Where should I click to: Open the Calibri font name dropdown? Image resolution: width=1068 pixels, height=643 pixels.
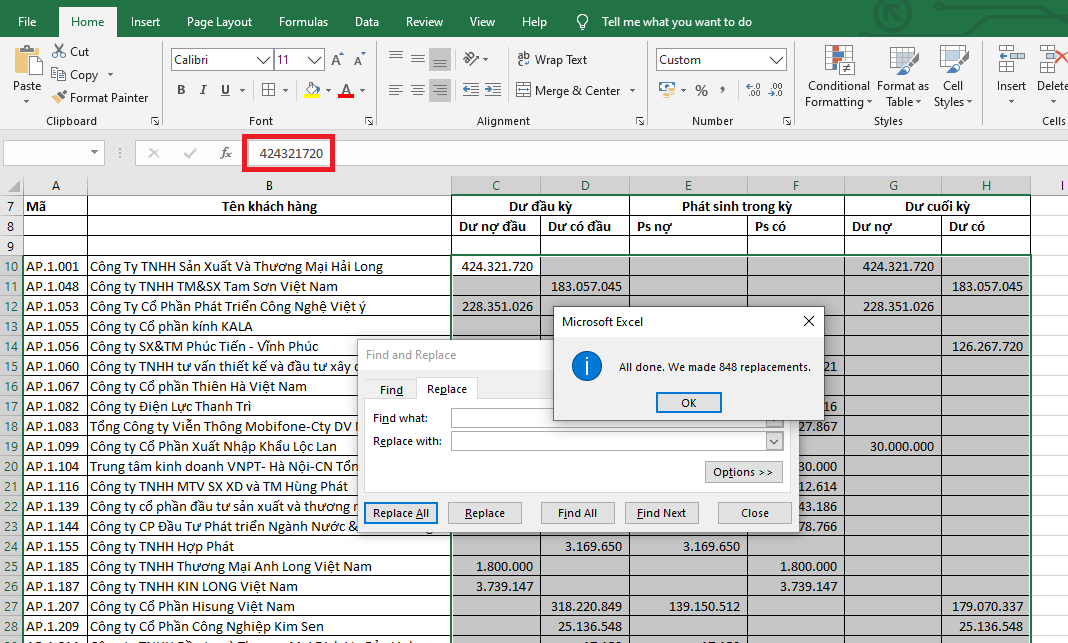pyautogui.click(x=262, y=60)
